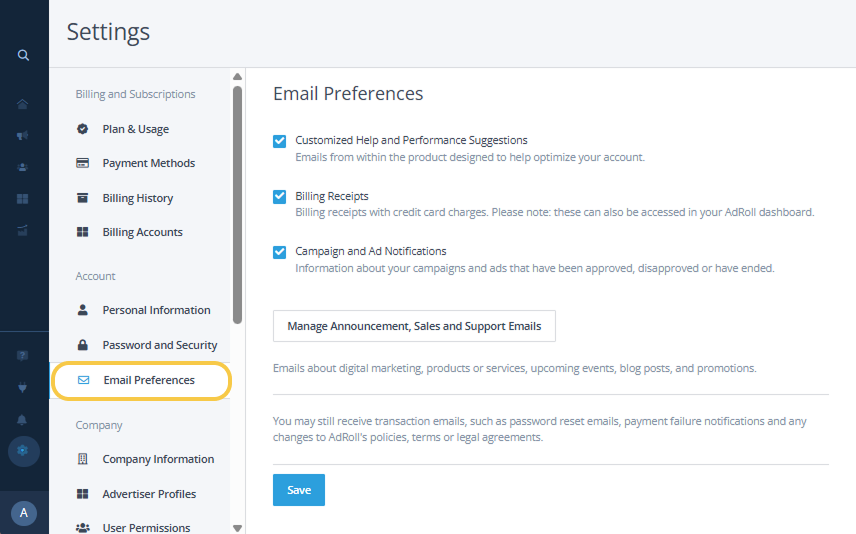The image size is (856, 534).
Task: Open the help question mark icon
Action: 23,355
